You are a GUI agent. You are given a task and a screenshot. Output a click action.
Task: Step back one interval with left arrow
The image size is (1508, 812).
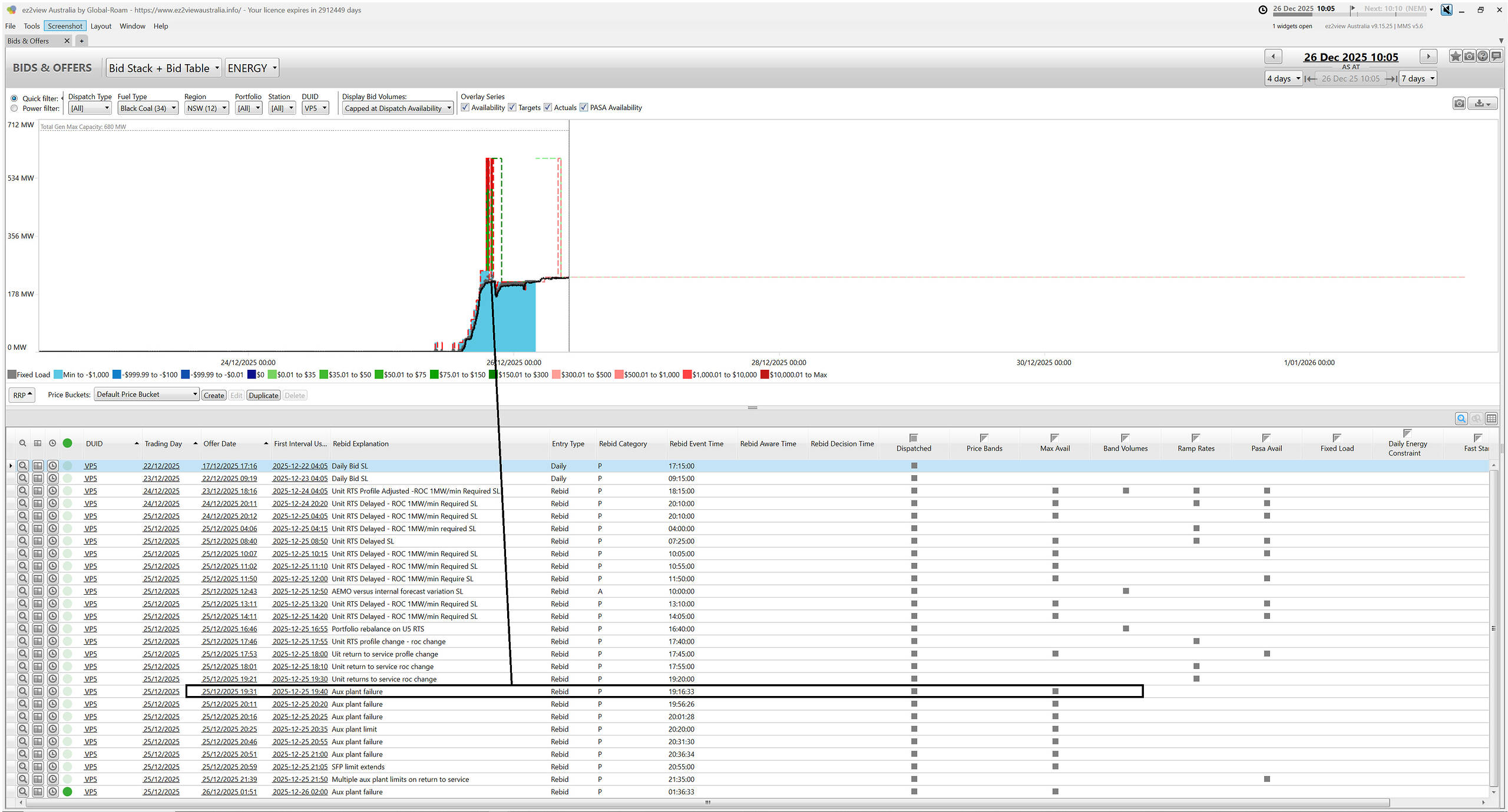tap(1273, 57)
